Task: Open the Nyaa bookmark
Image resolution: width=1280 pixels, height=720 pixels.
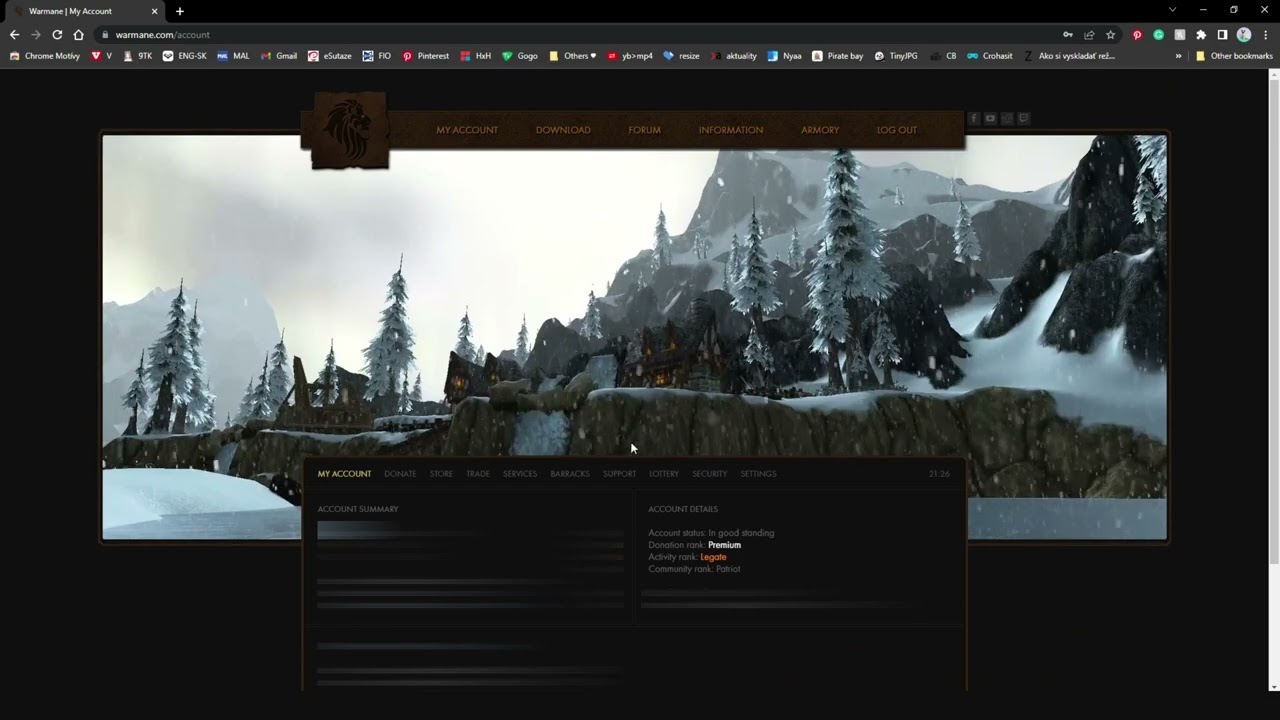Action: tap(785, 56)
